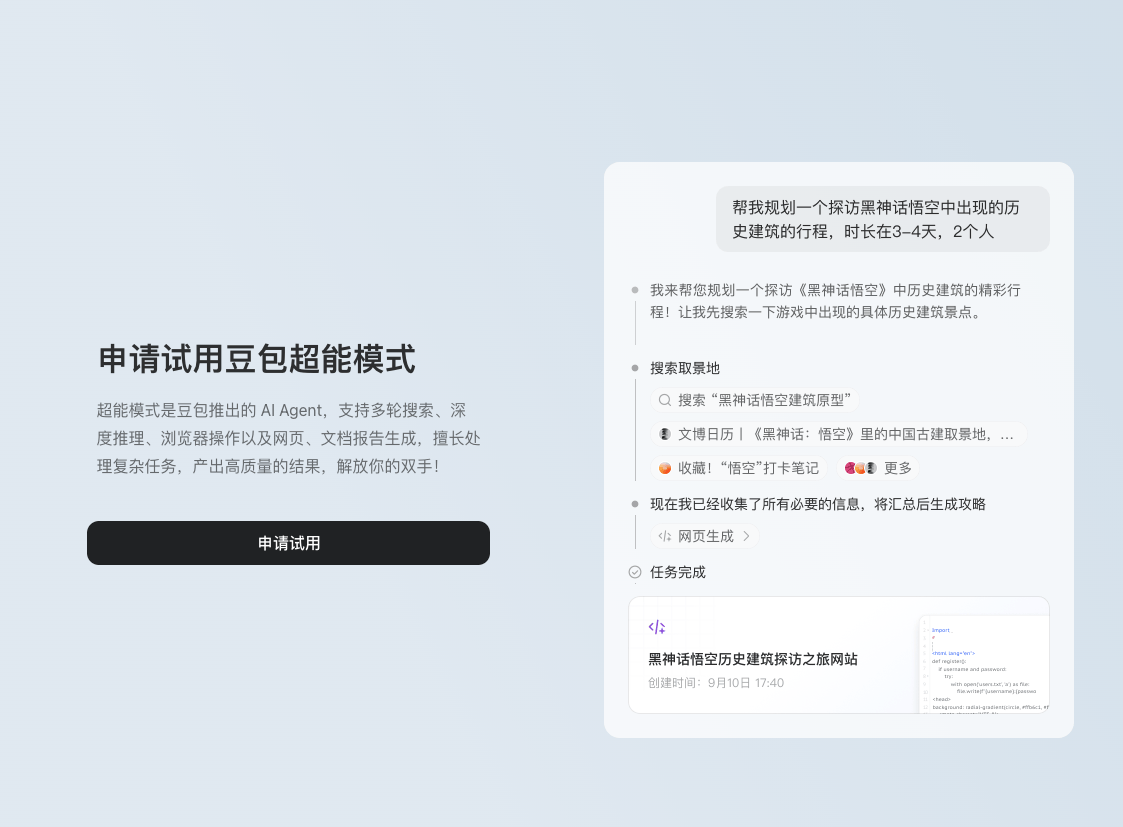Click the code icon in 网页生成 chip
Screen dimensions: 1123x827
(x=665, y=536)
